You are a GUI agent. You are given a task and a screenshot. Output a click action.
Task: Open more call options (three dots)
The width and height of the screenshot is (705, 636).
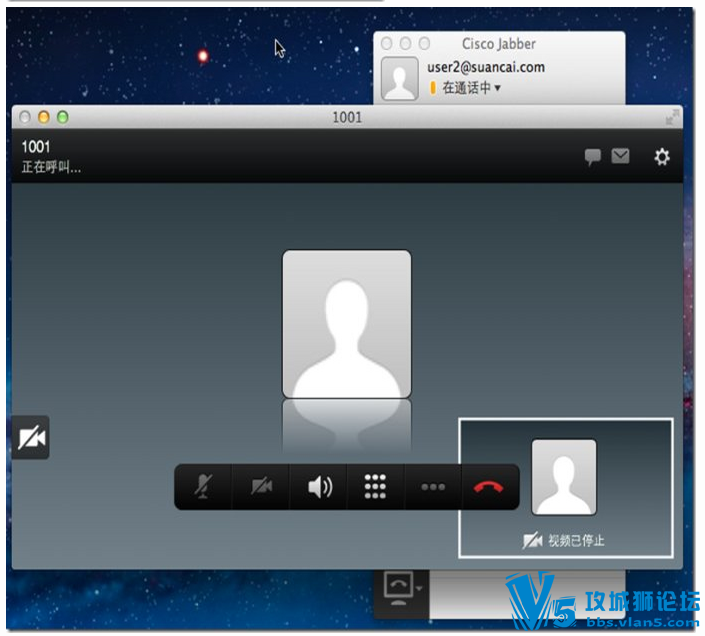pos(433,487)
